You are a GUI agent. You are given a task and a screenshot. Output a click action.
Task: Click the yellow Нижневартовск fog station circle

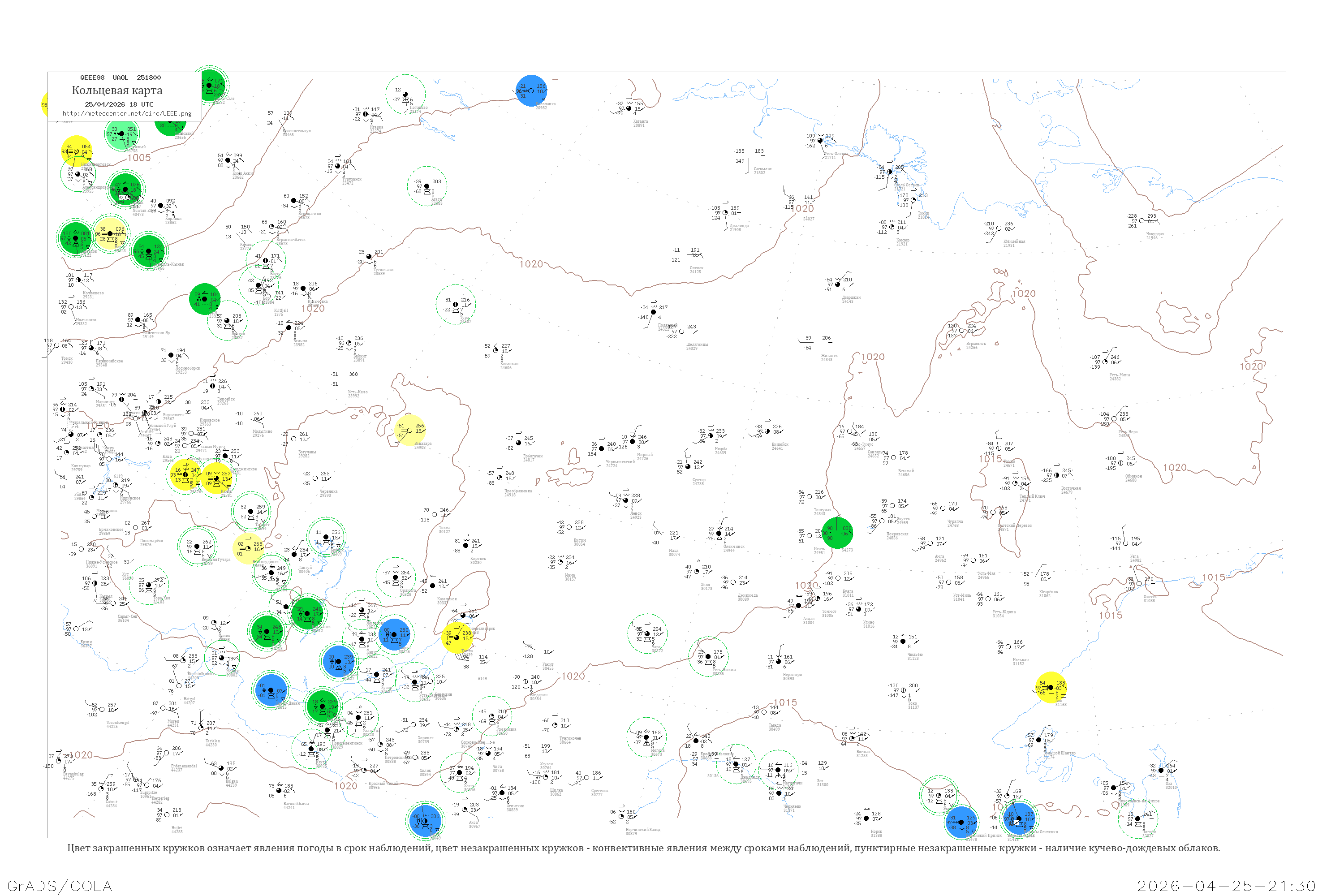(x=77, y=151)
